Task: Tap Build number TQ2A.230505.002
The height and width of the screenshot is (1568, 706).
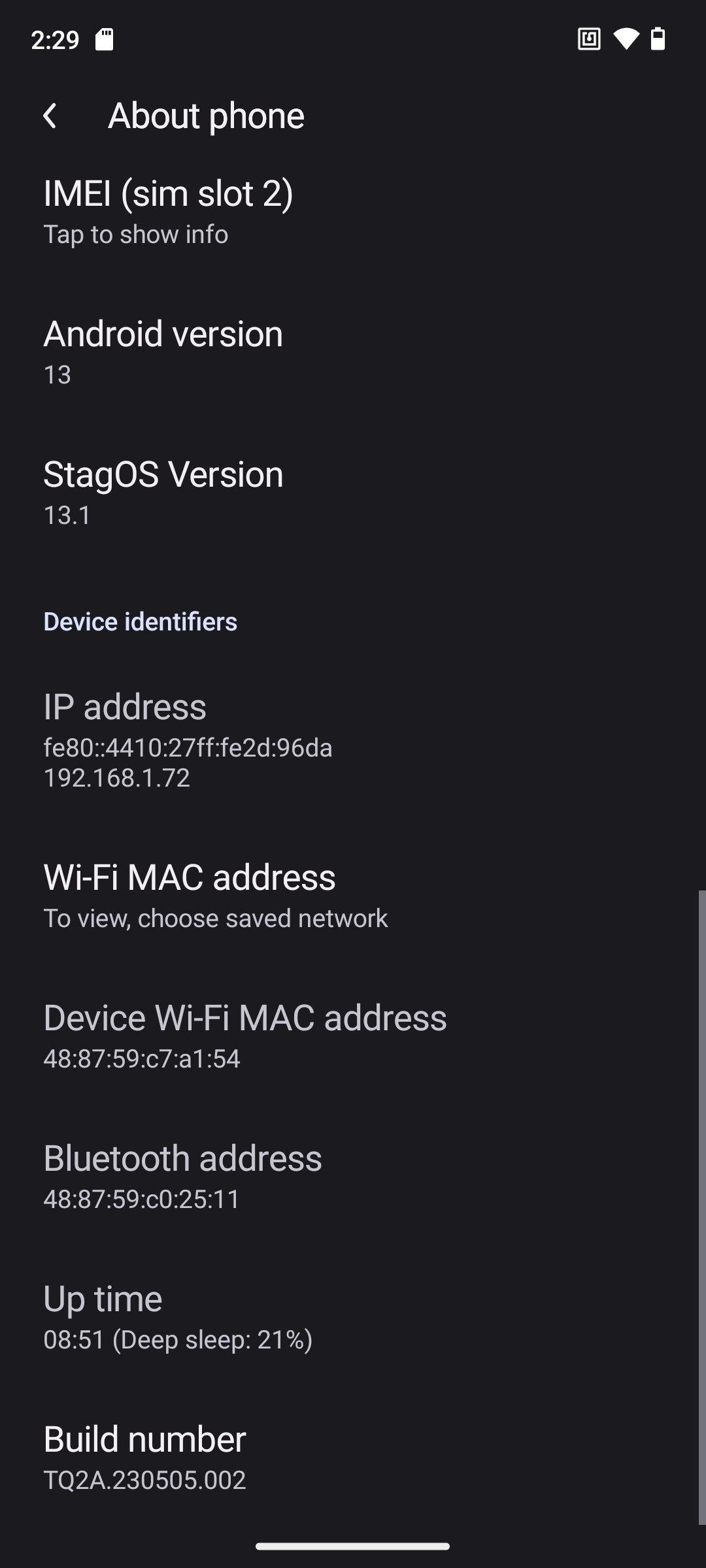Action: [x=353, y=1458]
